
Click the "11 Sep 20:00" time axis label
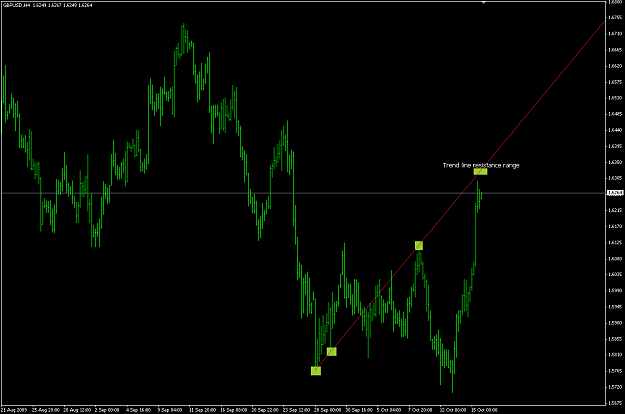click(x=202, y=410)
